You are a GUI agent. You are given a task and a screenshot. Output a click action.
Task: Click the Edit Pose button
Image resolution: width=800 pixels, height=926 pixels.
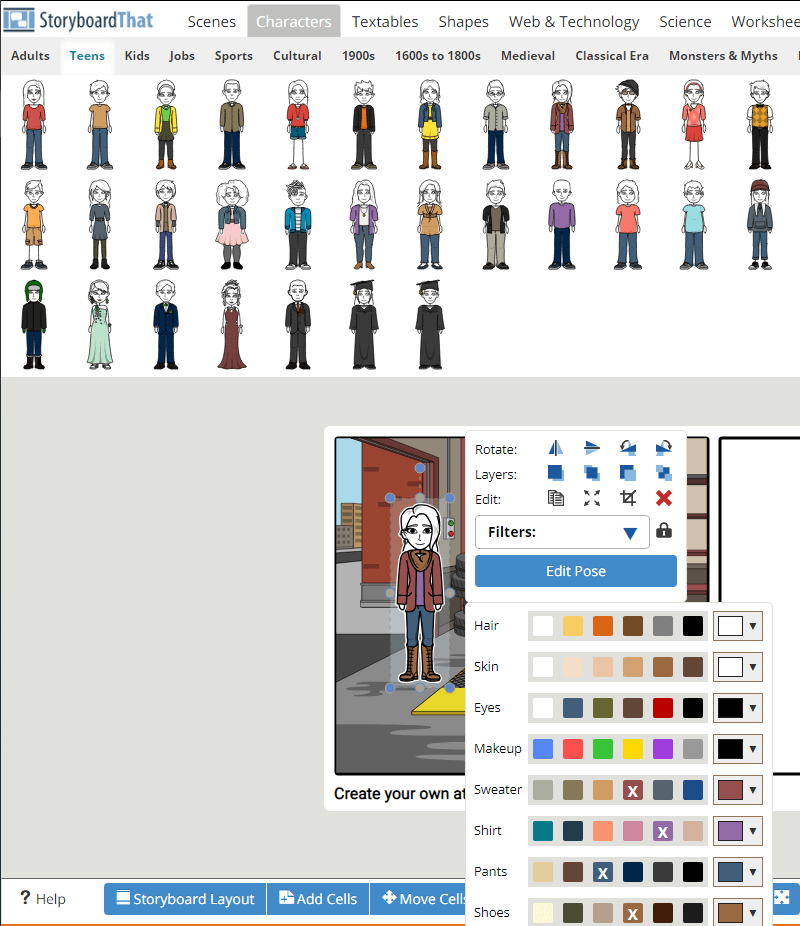(576, 571)
